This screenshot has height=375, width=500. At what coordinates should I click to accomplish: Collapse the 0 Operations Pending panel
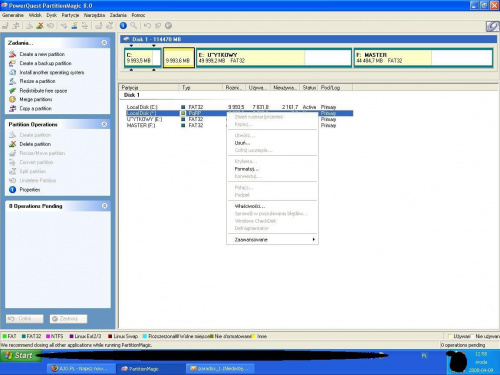(104, 206)
